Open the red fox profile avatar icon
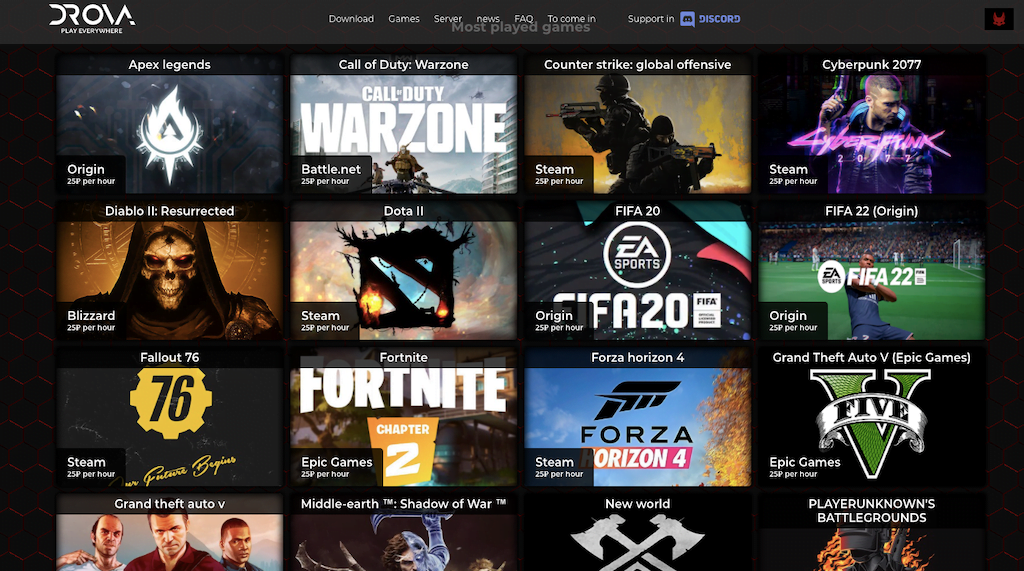This screenshot has height=571, width=1024. 999,19
